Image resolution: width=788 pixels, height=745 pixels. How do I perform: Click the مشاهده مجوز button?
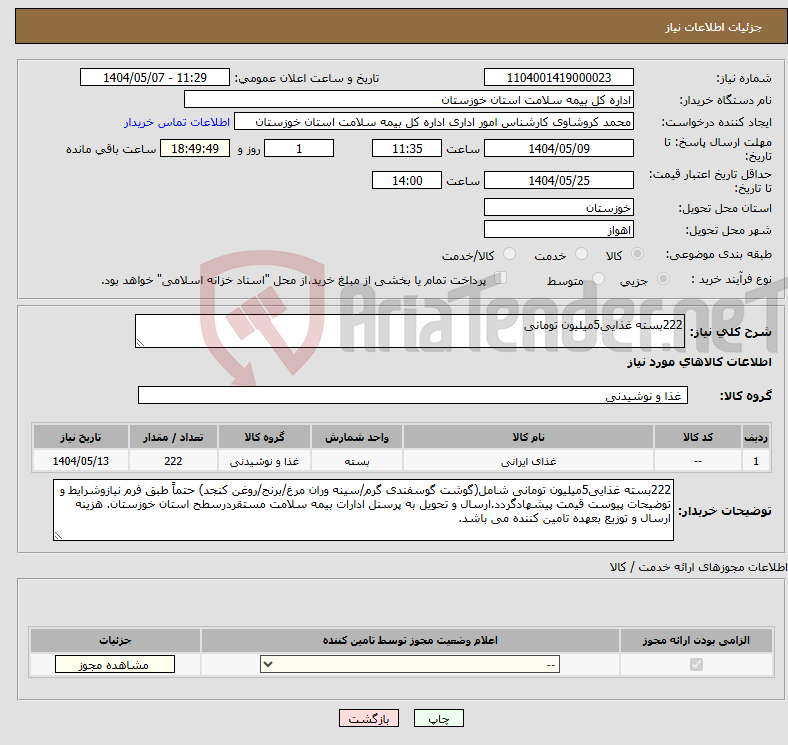coord(115,665)
